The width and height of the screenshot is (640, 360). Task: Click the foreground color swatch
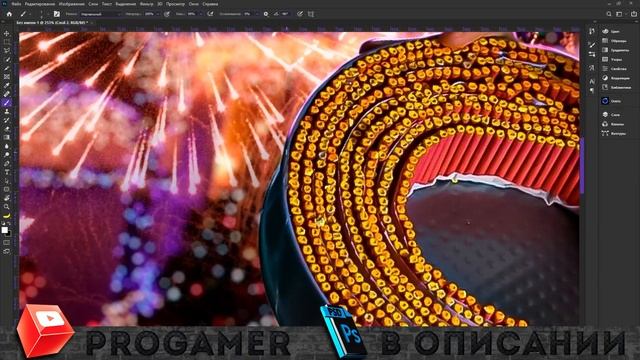(4, 230)
